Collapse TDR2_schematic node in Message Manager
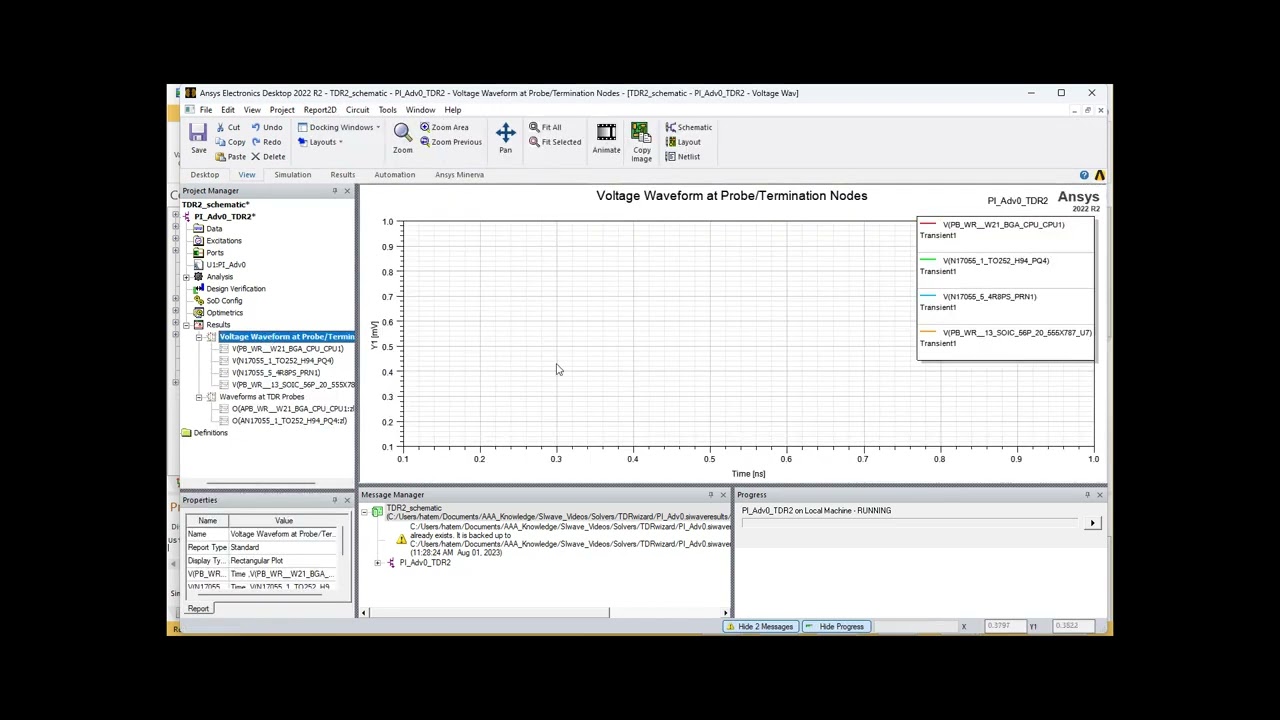Viewport: 1280px width, 720px height. 365,512
